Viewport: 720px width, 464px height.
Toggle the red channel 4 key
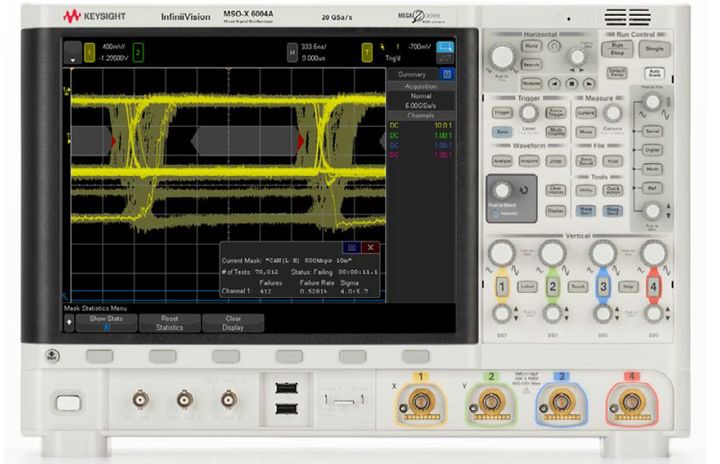[653, 286]
